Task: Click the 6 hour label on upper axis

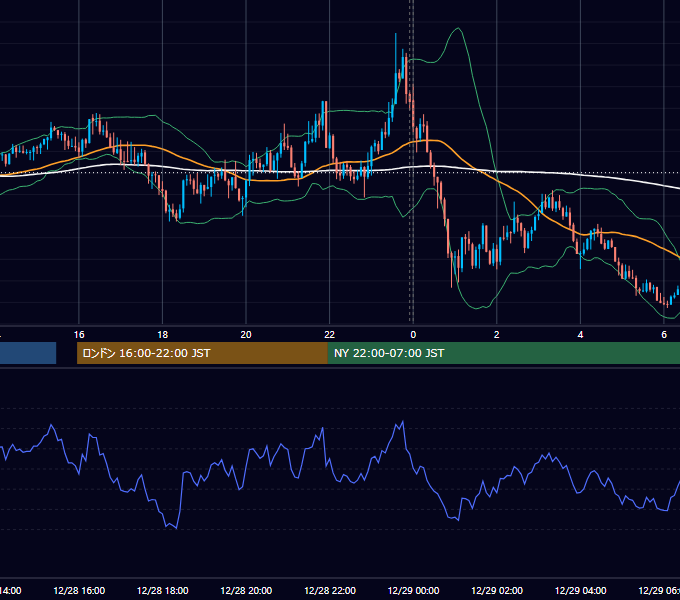Action: (x=664, y=335)
